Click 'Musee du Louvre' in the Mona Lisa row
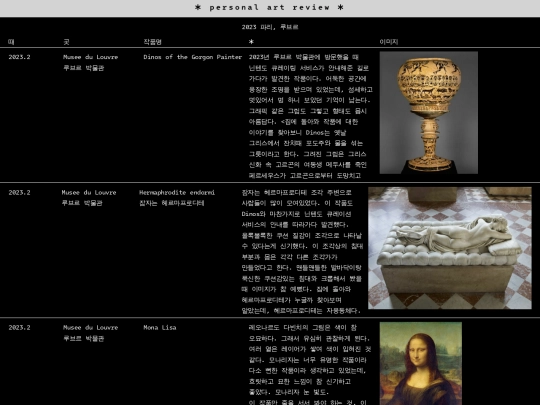Viewport: 540px width, 405px height. pos(91,328)
